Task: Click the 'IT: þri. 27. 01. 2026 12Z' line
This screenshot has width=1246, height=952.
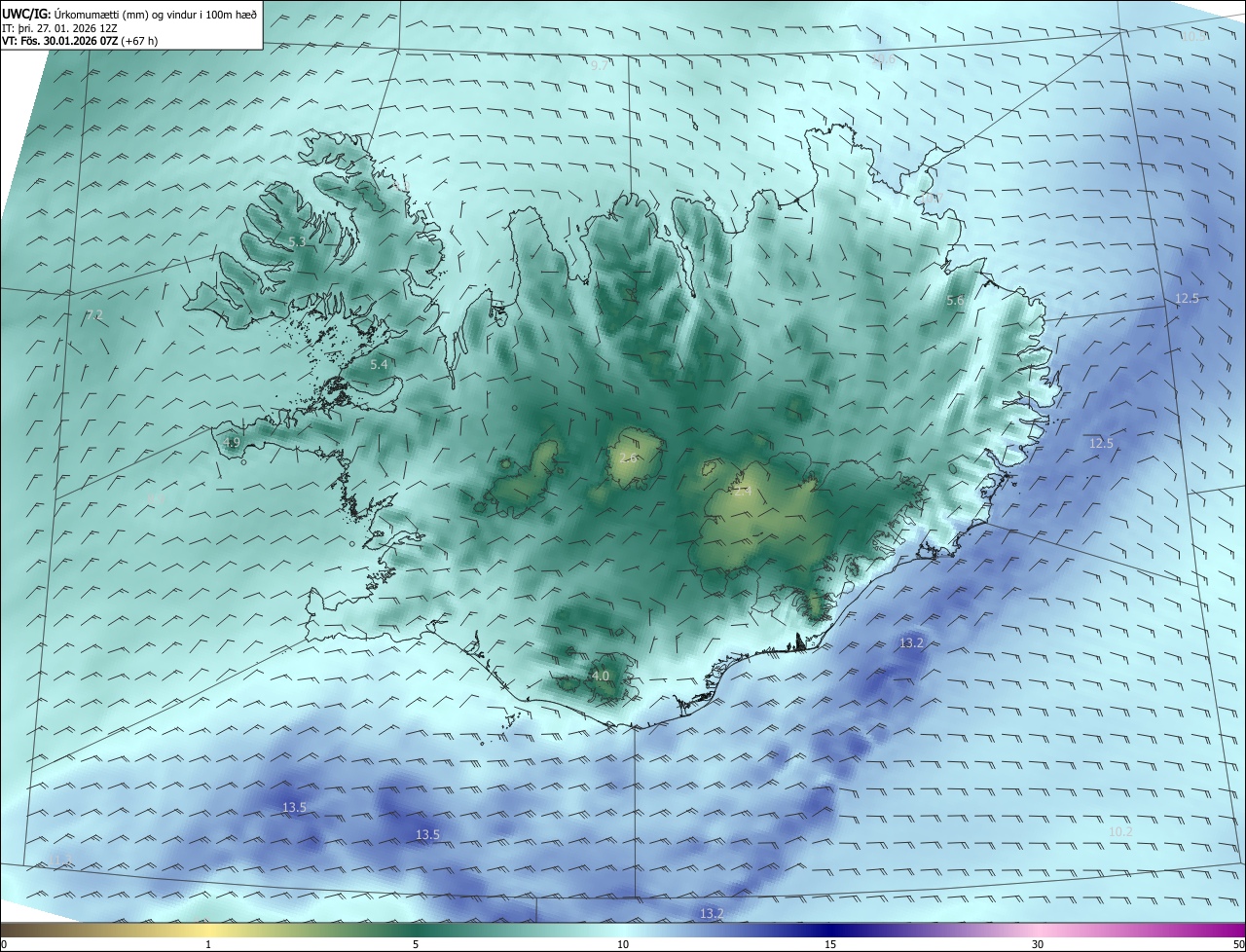Action: point(57,28)
